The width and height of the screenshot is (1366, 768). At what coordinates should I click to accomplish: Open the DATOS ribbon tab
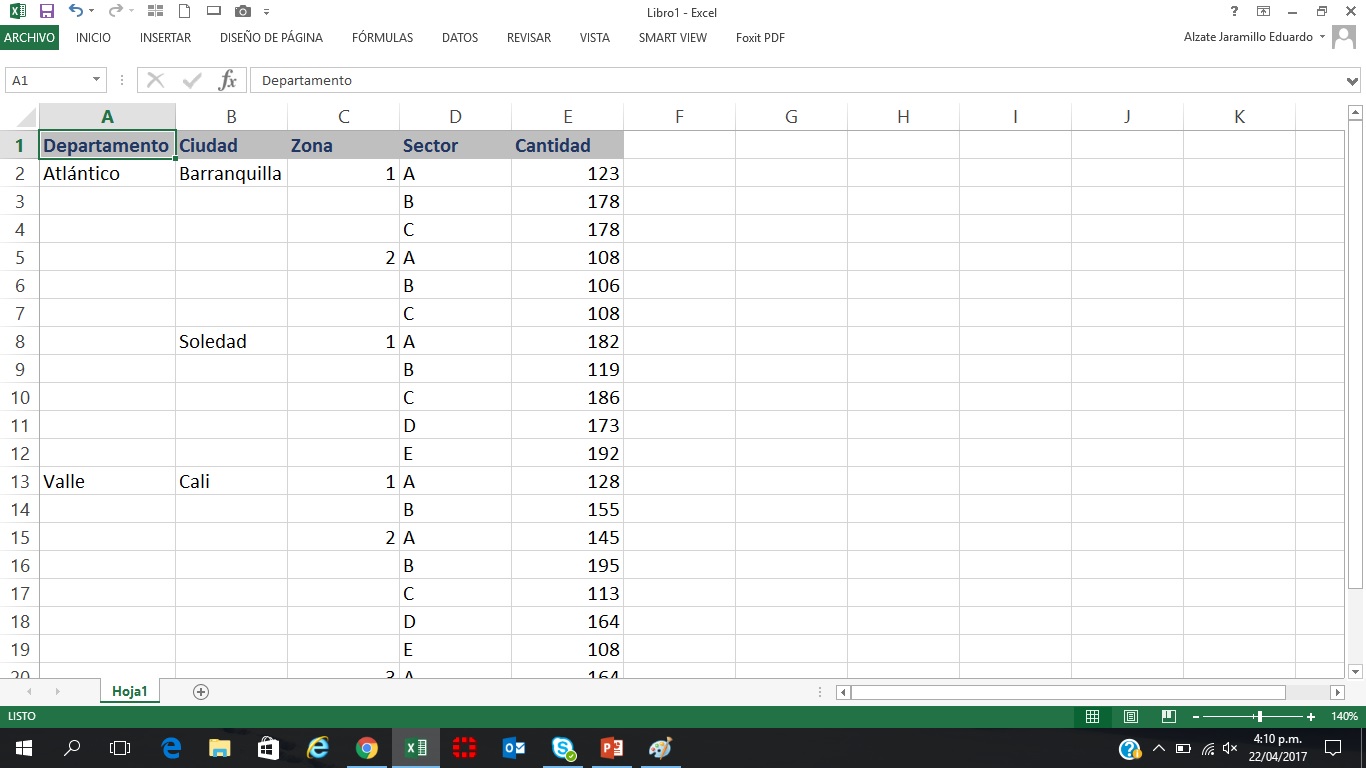[x=459, y=37]
